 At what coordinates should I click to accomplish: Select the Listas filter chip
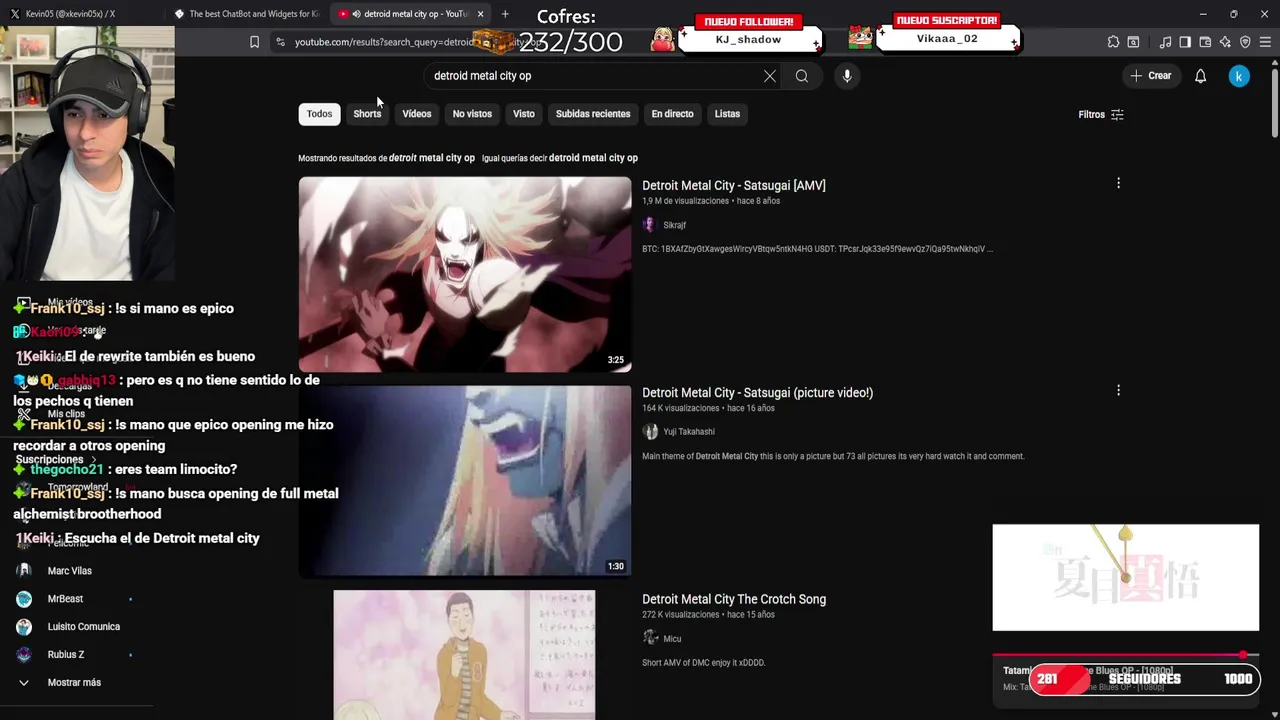point(727,114)
